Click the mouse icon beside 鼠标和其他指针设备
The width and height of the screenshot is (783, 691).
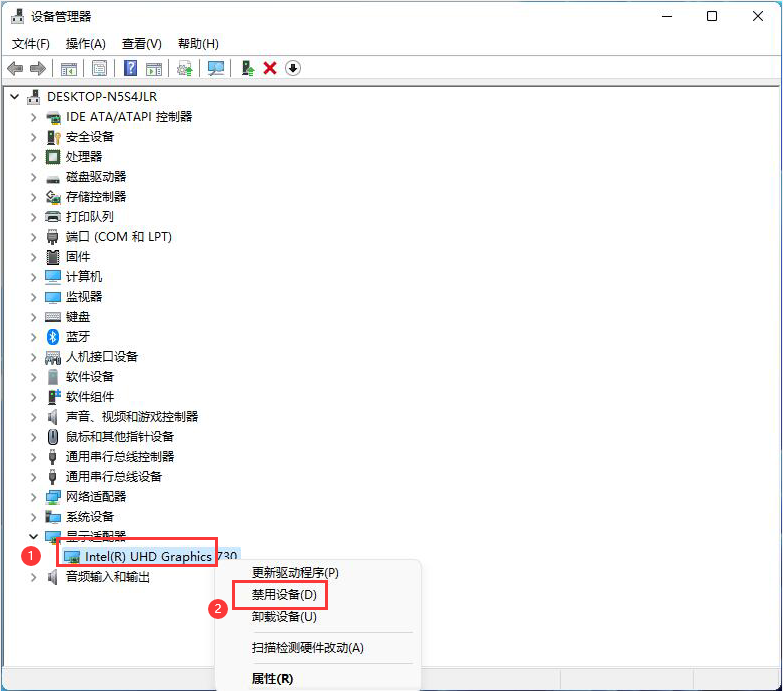[53, 437]
